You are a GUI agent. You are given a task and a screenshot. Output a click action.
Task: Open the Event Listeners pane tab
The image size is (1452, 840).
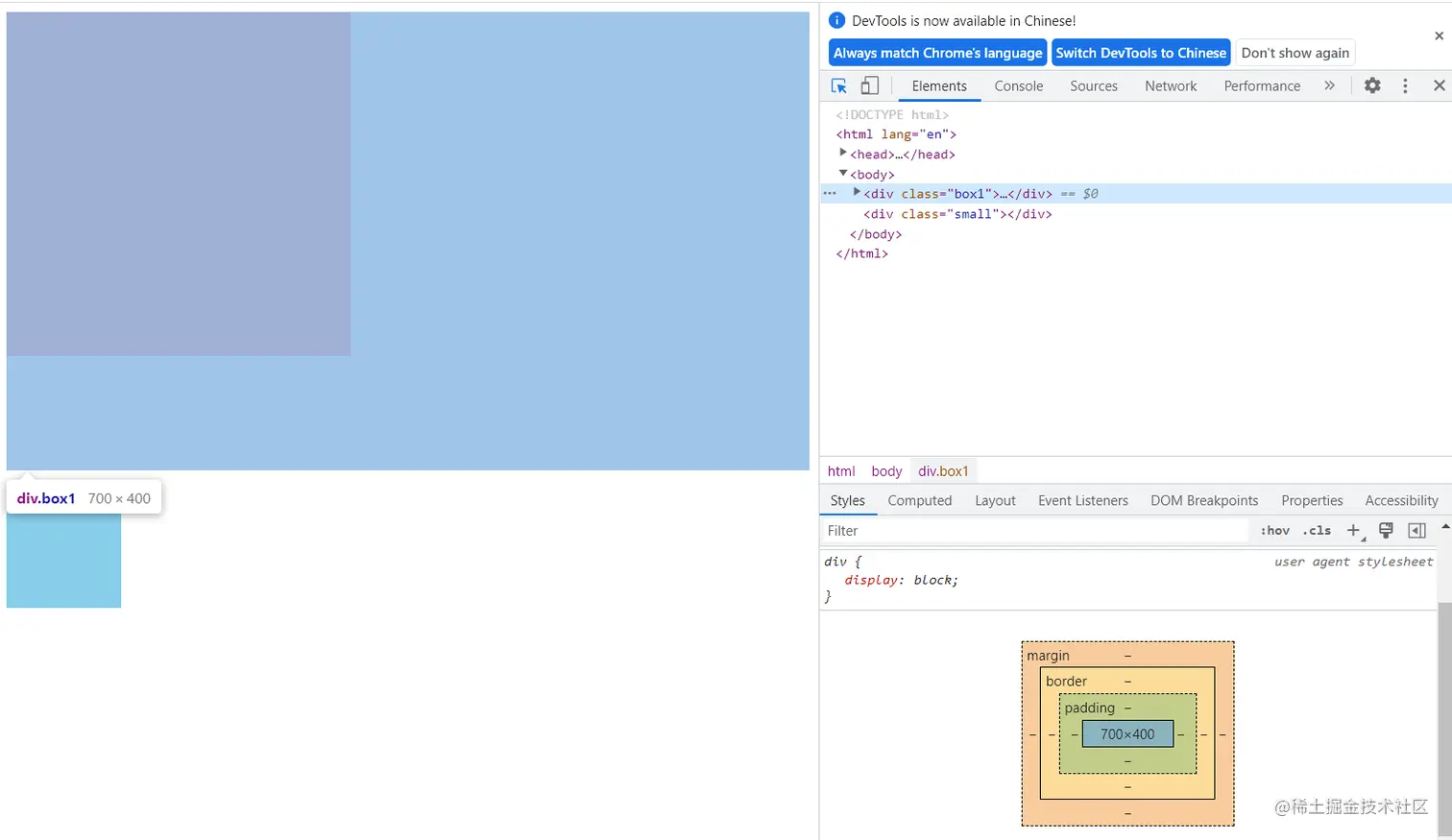point(1083,500)
